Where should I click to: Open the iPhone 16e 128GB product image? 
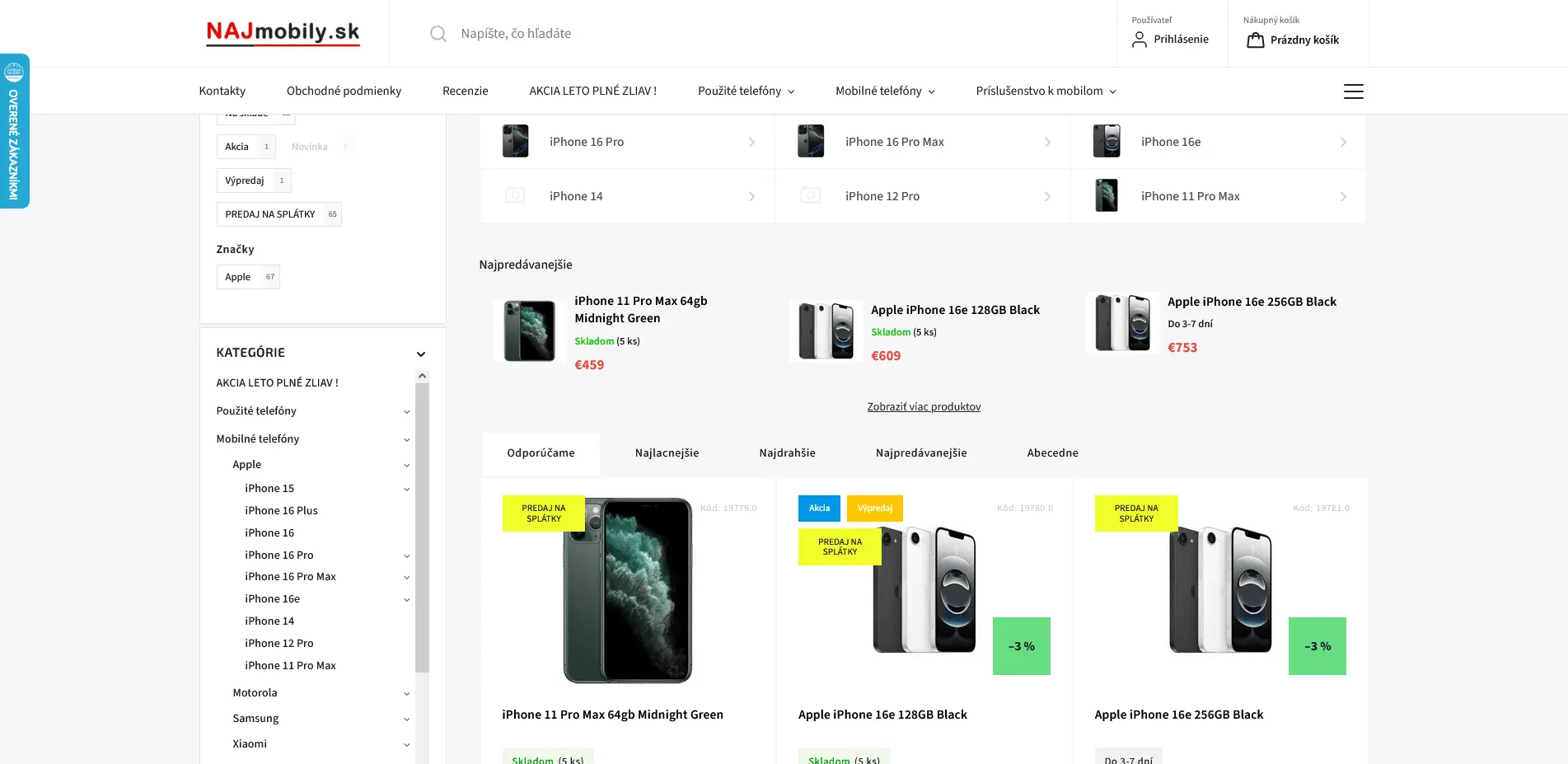924,590
